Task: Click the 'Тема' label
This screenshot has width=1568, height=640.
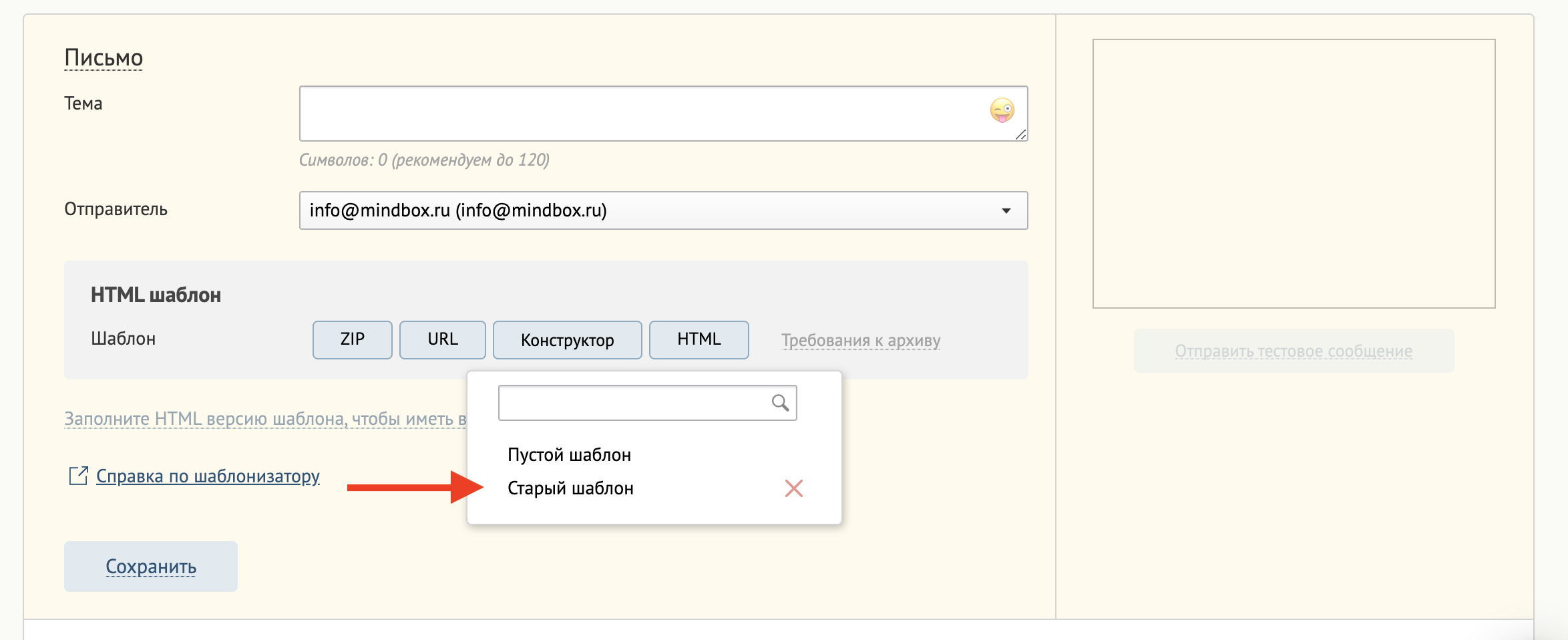Action: click(83, 104)
